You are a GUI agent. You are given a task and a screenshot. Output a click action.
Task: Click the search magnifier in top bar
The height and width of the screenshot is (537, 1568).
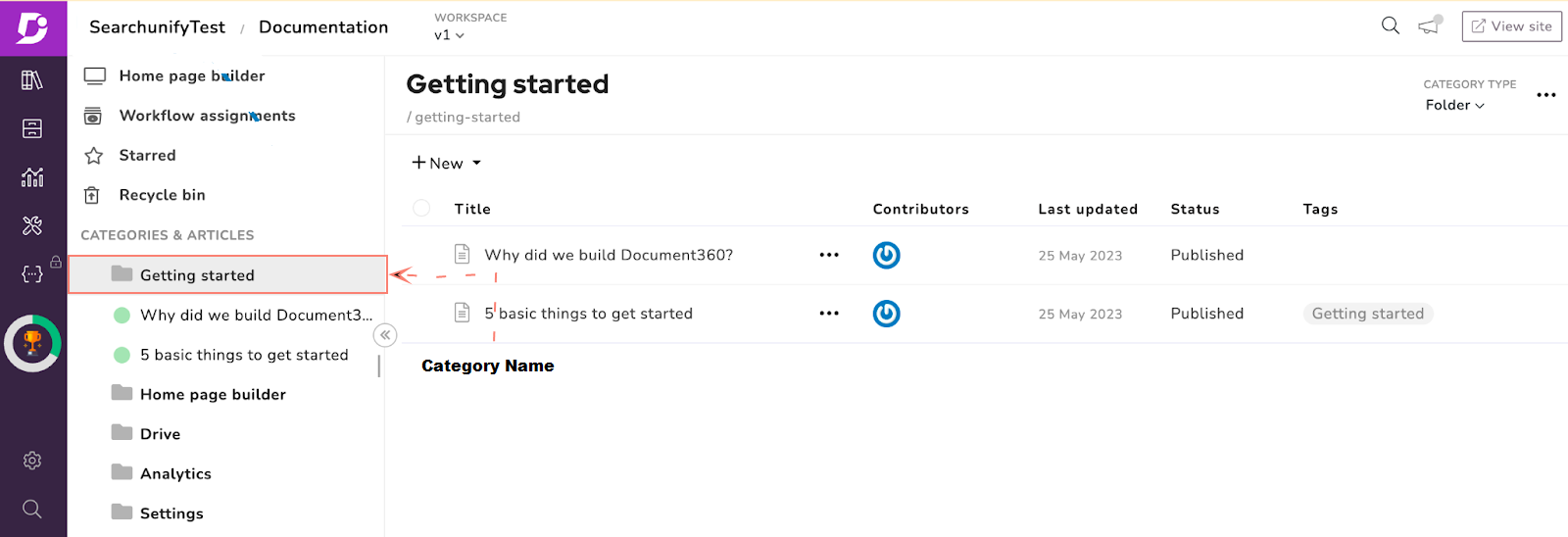[1390, 26]
